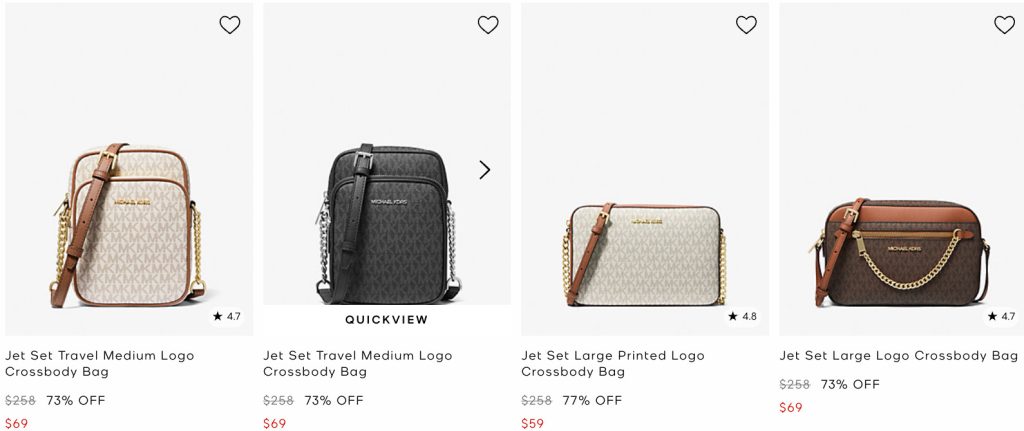
Task: Click 4.7 rating badge on brown Large Logo bag
Action: tap(1001, 316)
